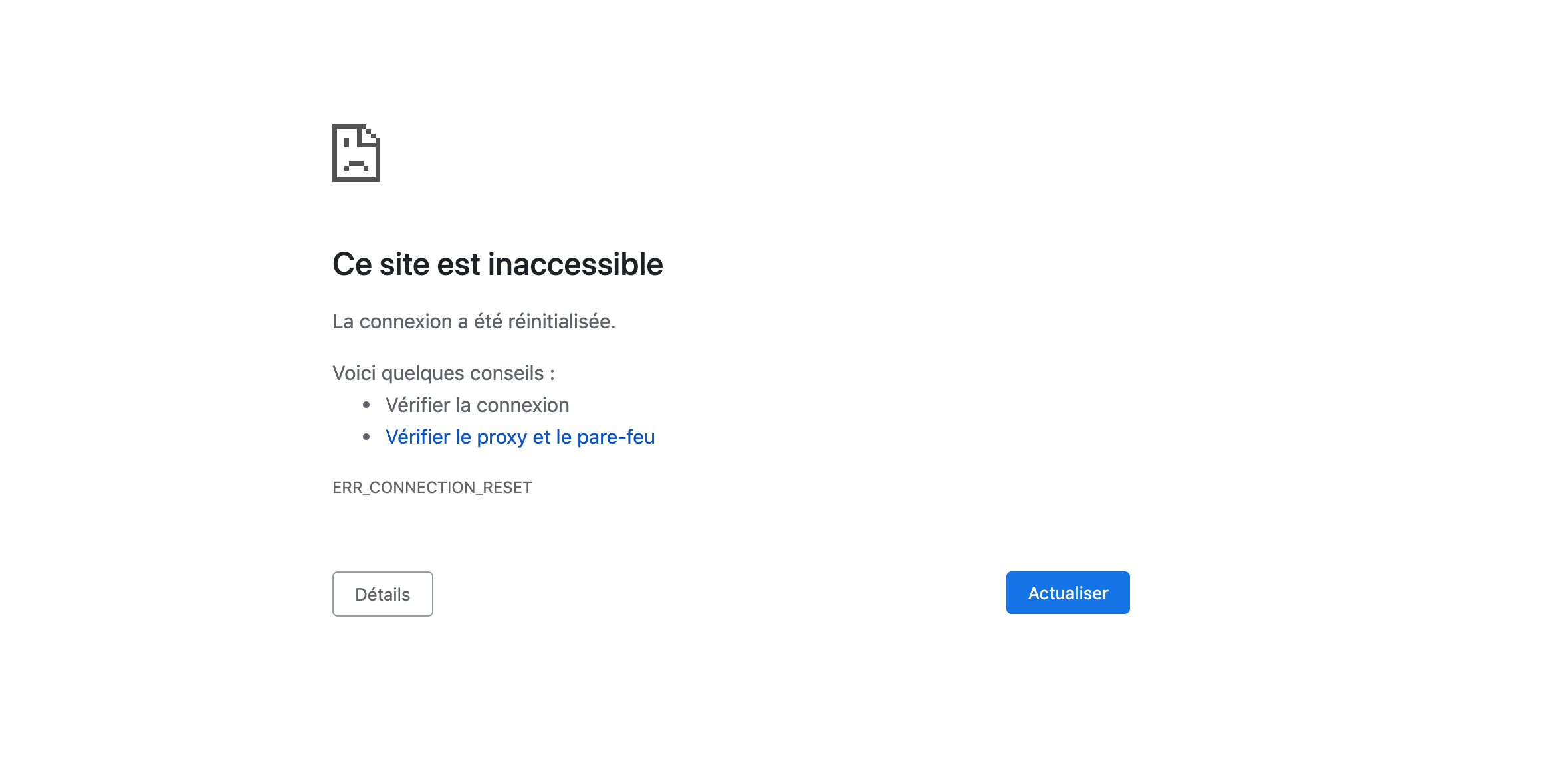The height and width of the screenshot is (784, 1558).
Task: Click the word 'inaccessible' in the heading
Action: 576,264
